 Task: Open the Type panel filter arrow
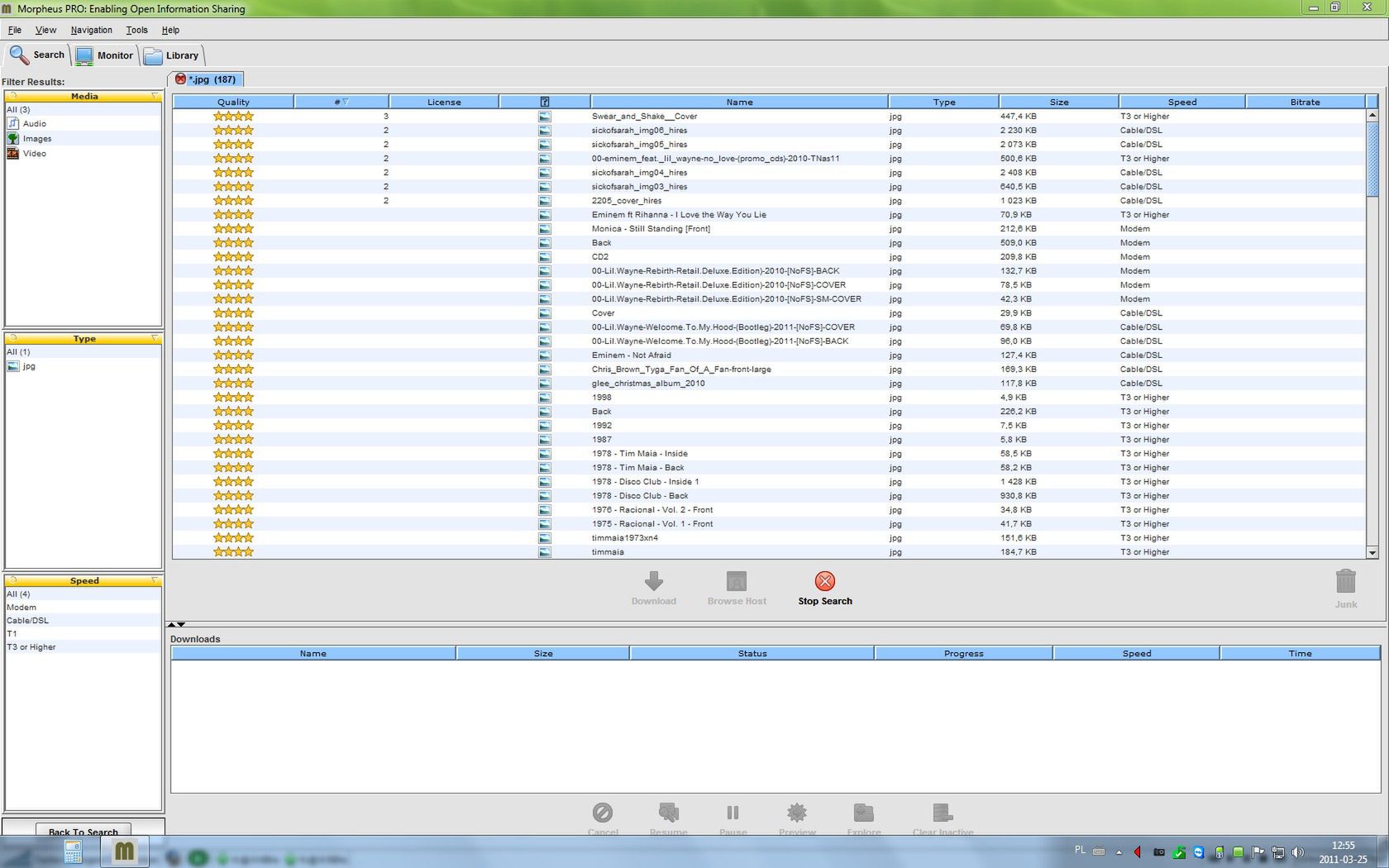click(x=155, y=338)
